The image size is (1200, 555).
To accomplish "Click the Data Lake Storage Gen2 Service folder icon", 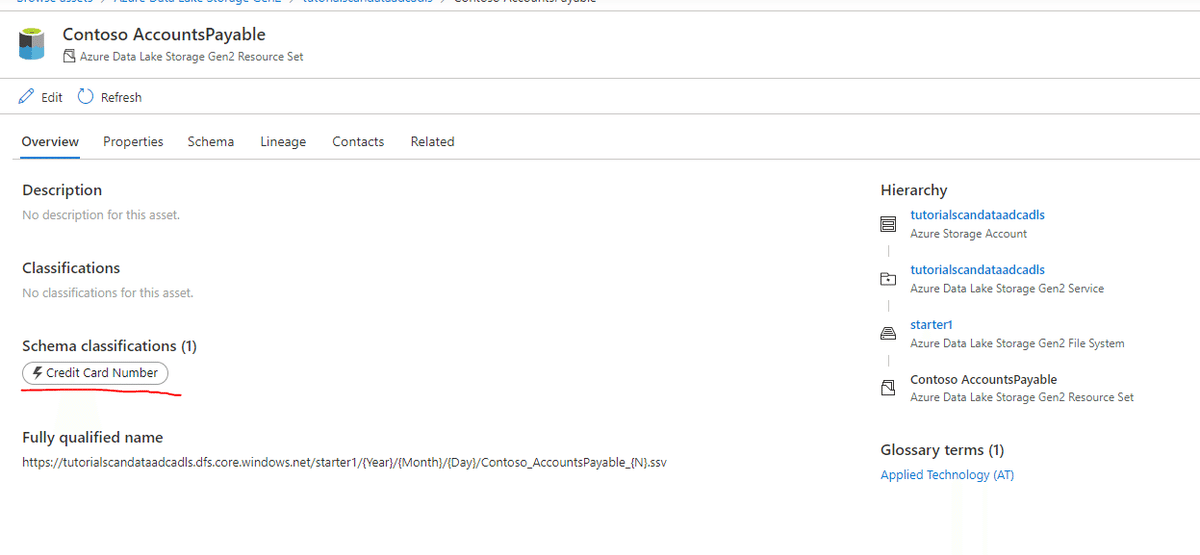I will (x=888, y=279).
